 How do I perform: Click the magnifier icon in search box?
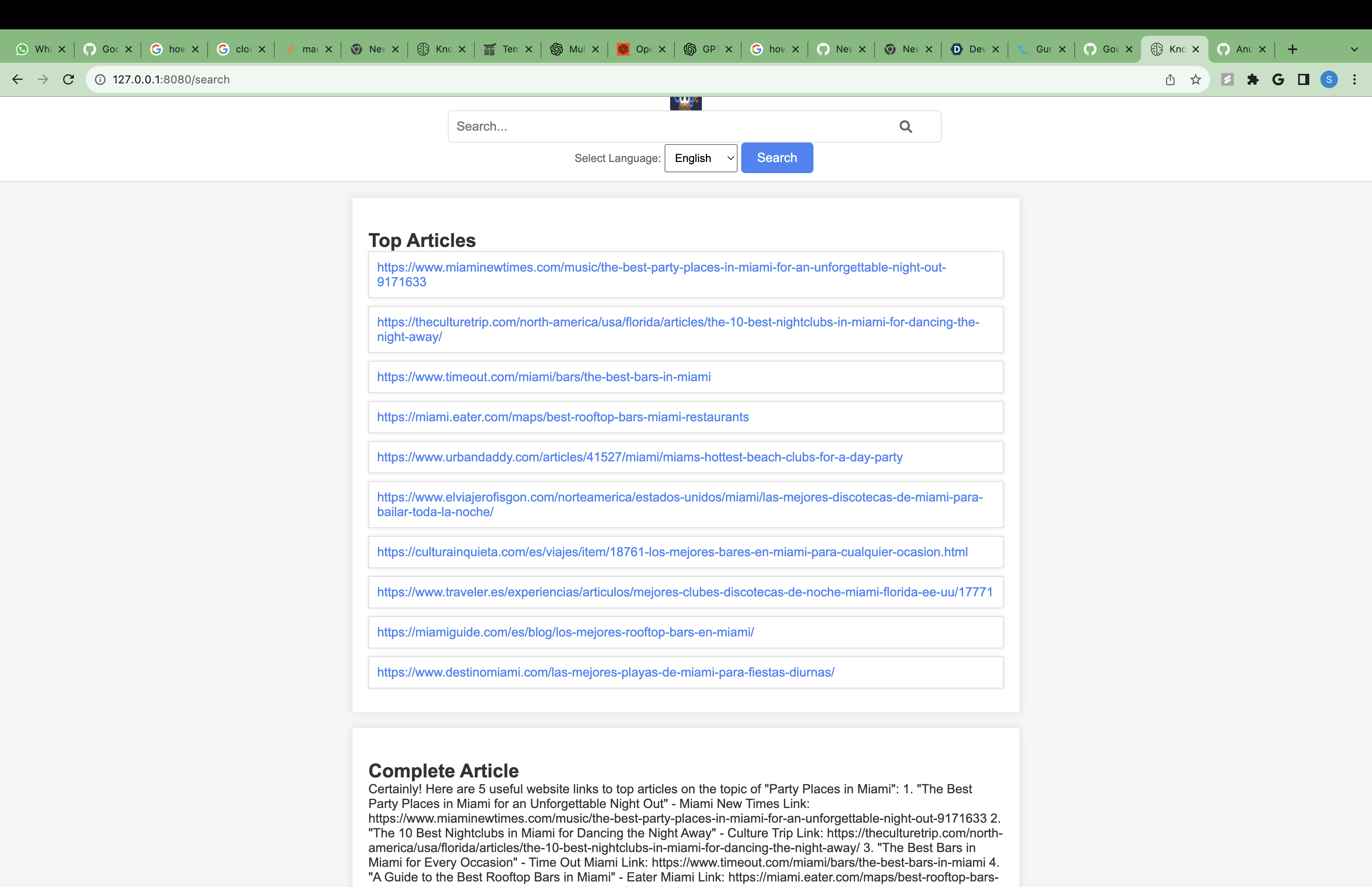click(x=905, y=127)
